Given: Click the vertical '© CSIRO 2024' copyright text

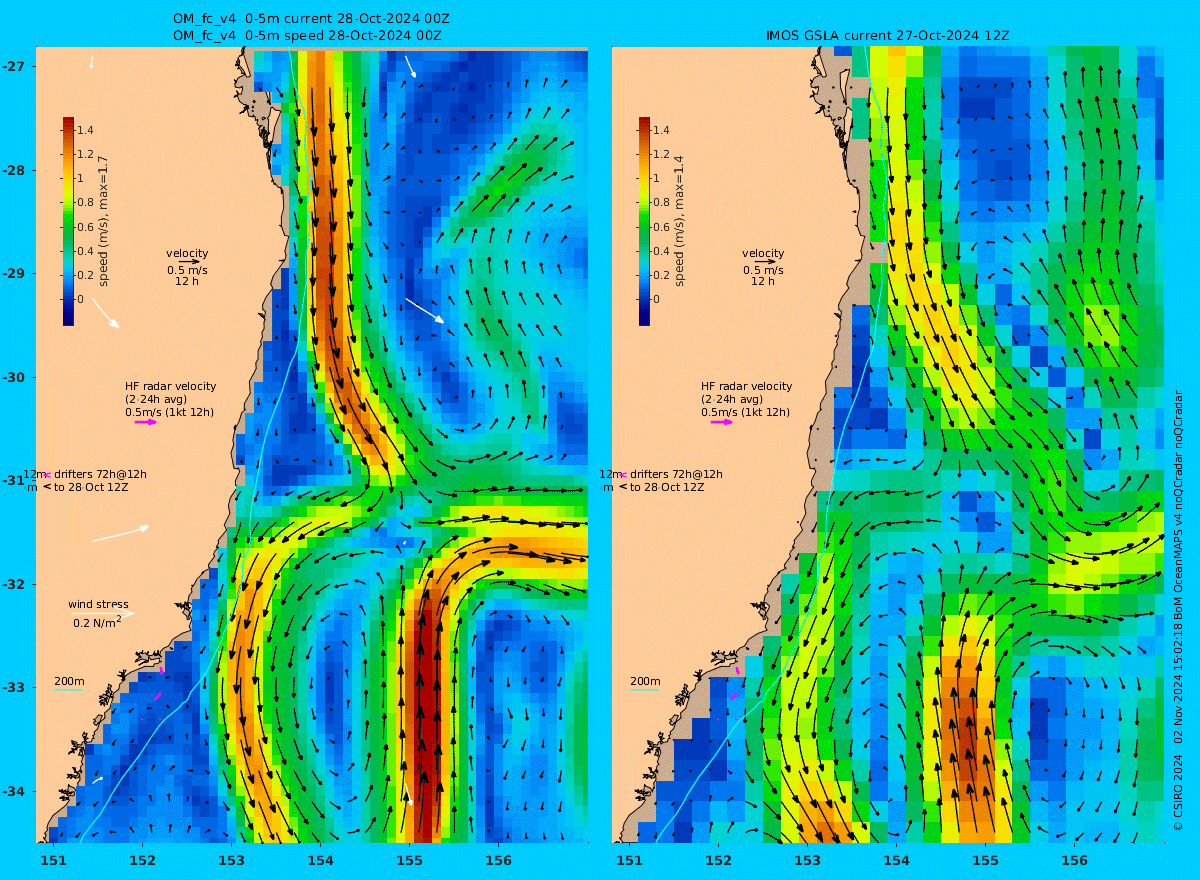Looking at the screenshot, I should [x=1178, y=792].
